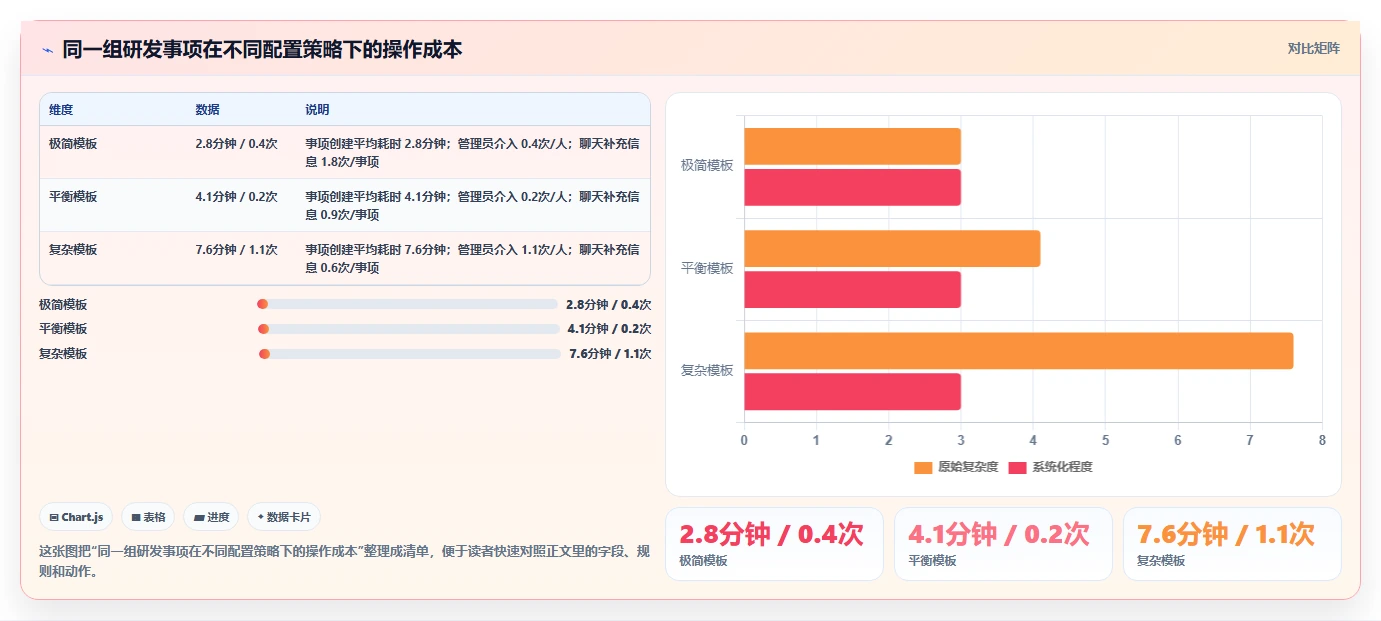Click the 数据卡片 tag pill
Image resolution: width=1381 pixels, height=621 pixels.
point(284,517)
